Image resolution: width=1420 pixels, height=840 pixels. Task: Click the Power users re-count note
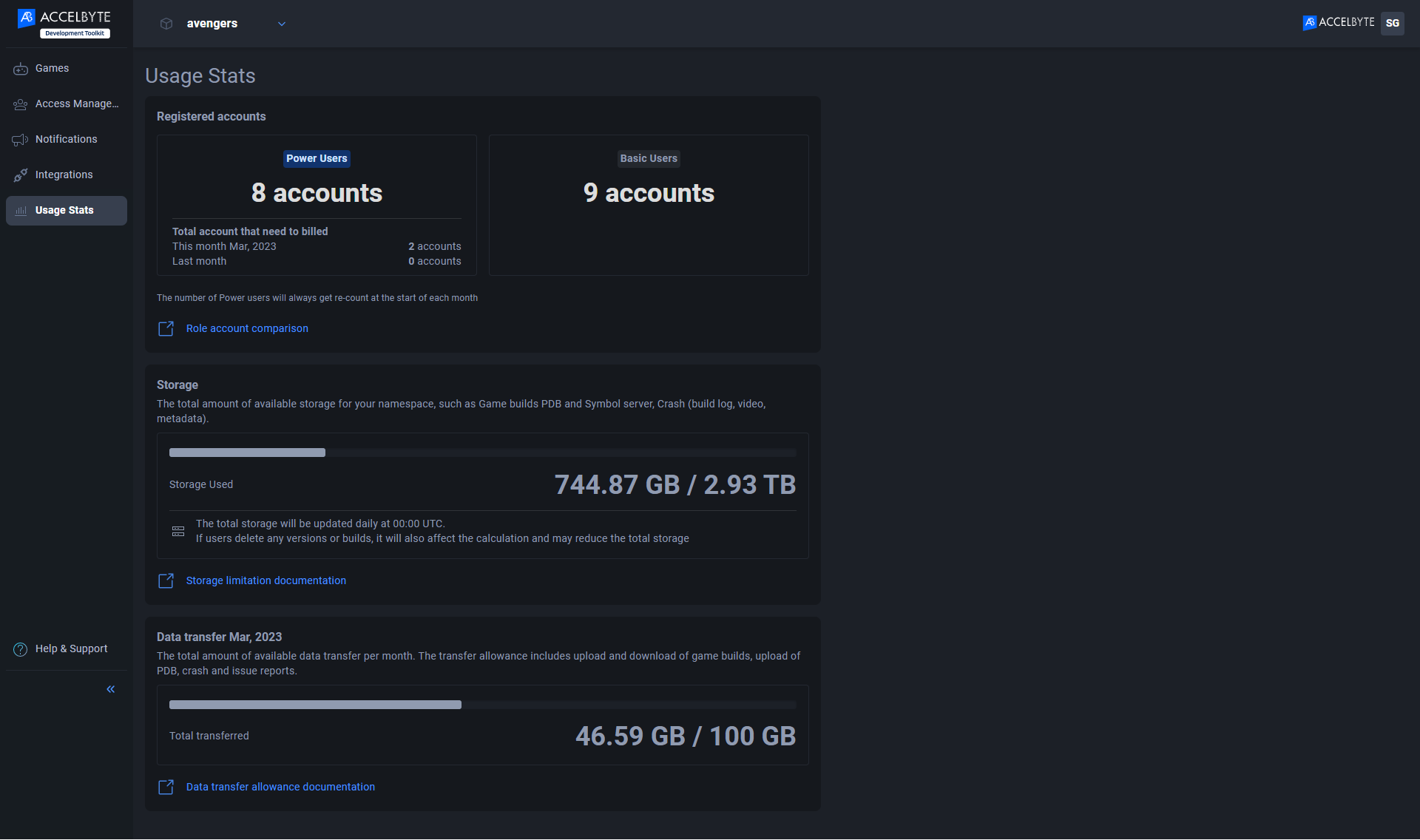317,298
